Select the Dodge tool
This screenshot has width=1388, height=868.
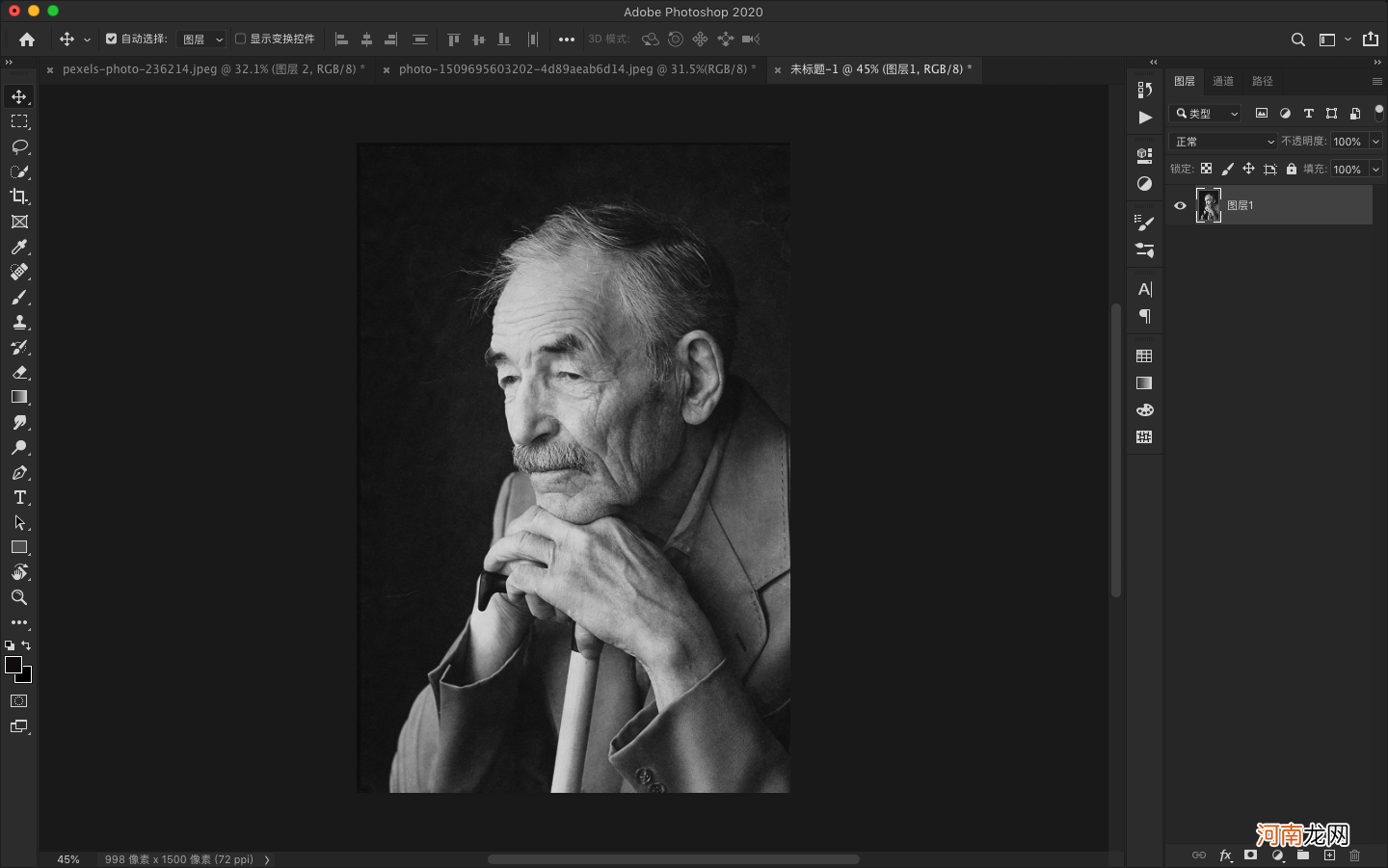pos(19,447)
